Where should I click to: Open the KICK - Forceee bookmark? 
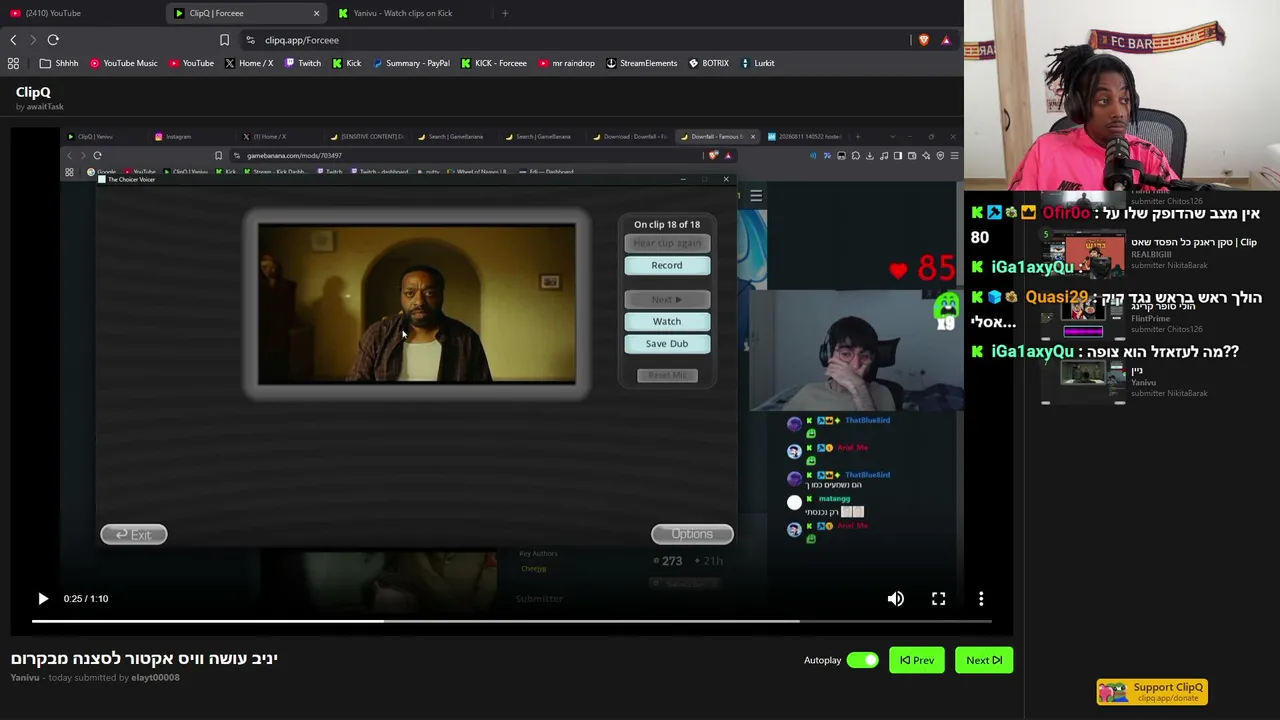(494, 63)
